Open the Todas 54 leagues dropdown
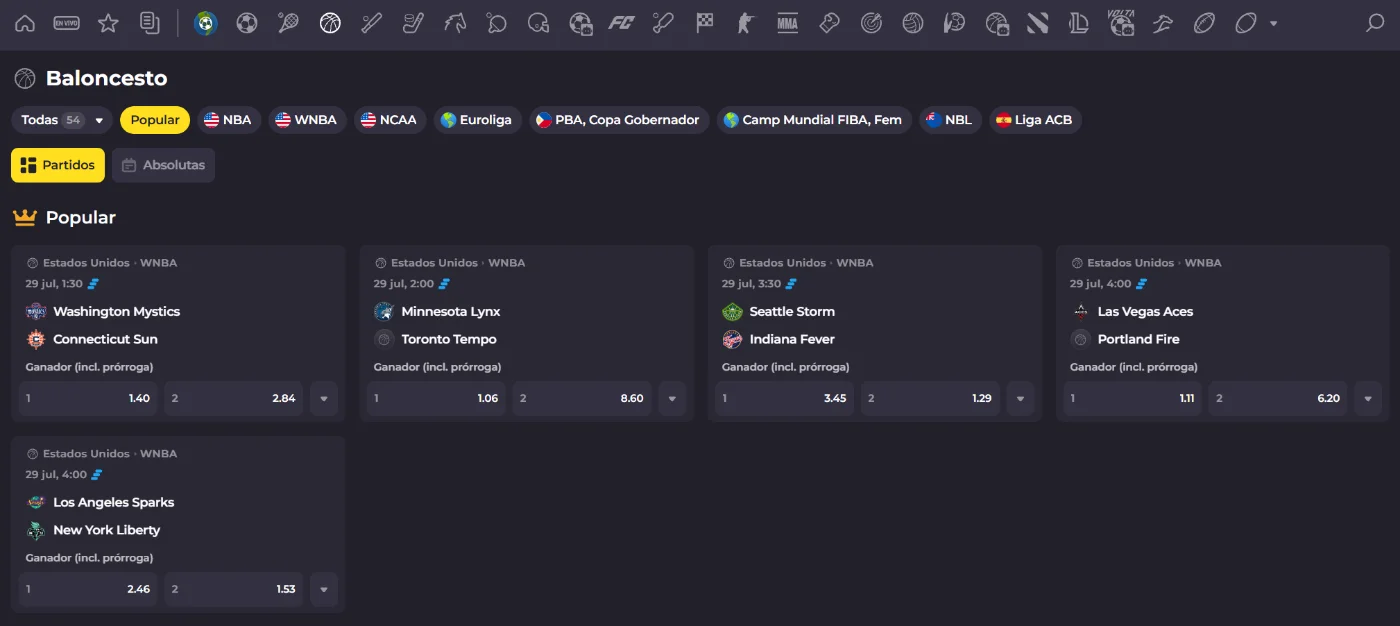This screenshot has height=626, width=1400. coord(62,120)
